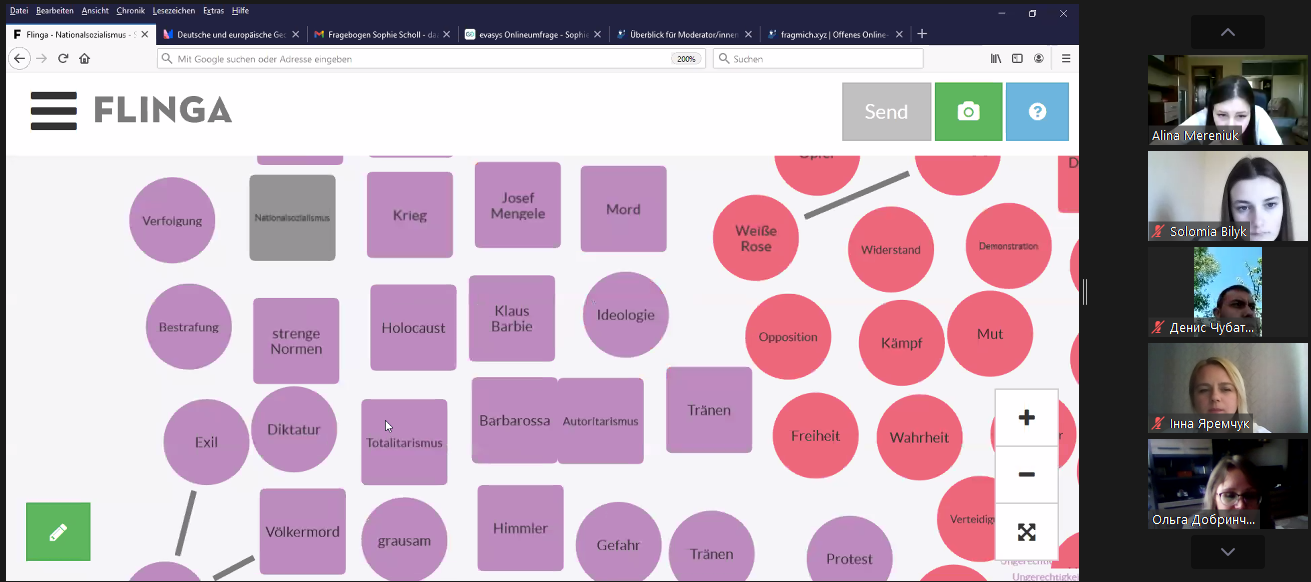Reload the page in browser toolbar
The width and height of the screenshot is (1311, 582).
(x=63, y=59)
